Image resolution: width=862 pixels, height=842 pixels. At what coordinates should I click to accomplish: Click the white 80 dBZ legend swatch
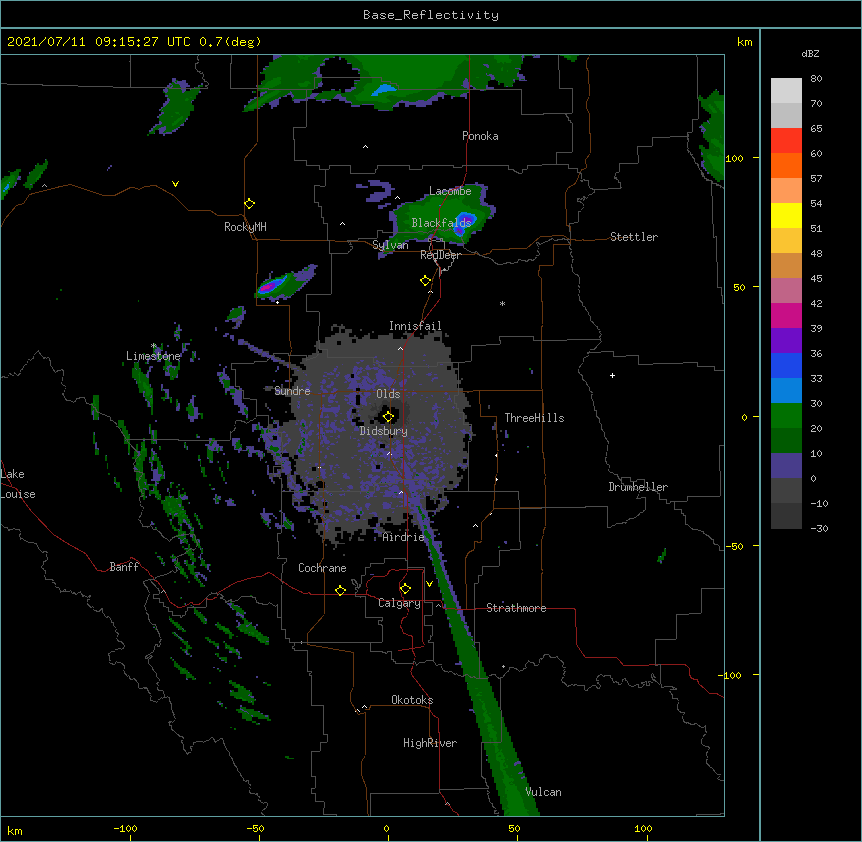(x=786, y=91)
